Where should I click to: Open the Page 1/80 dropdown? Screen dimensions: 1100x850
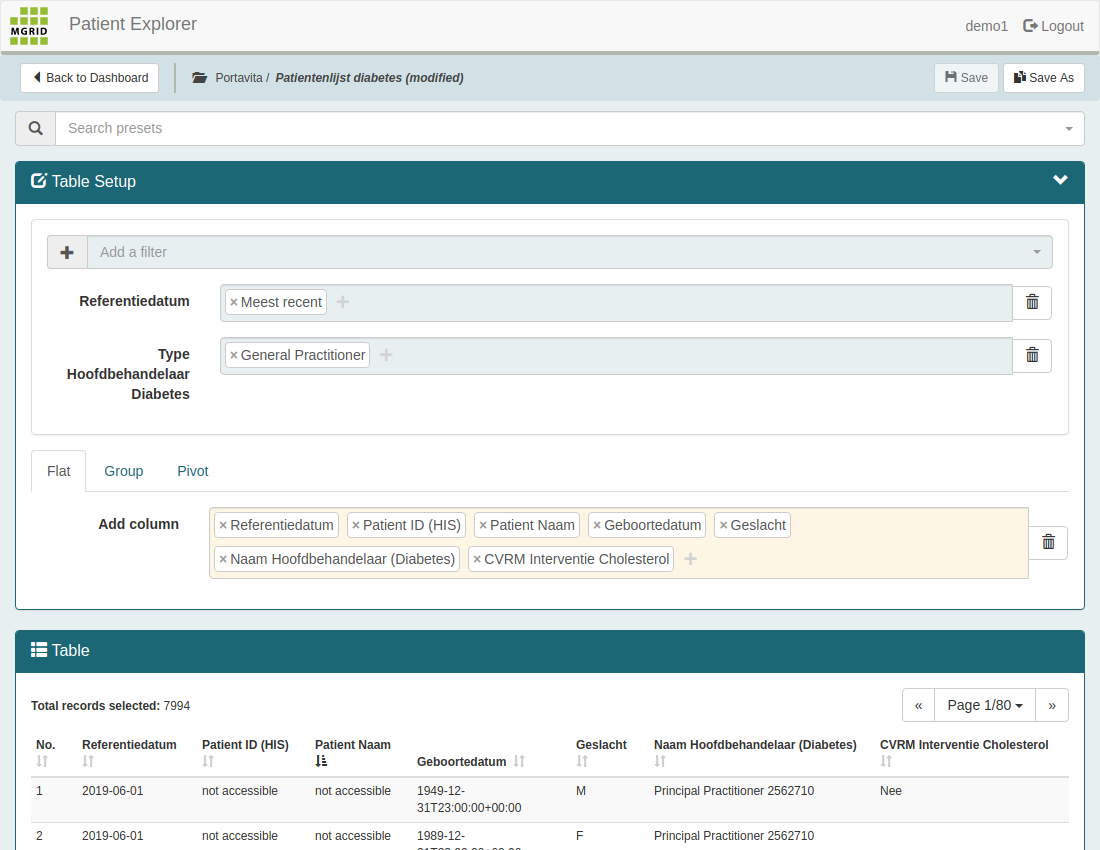coord(985,706)
